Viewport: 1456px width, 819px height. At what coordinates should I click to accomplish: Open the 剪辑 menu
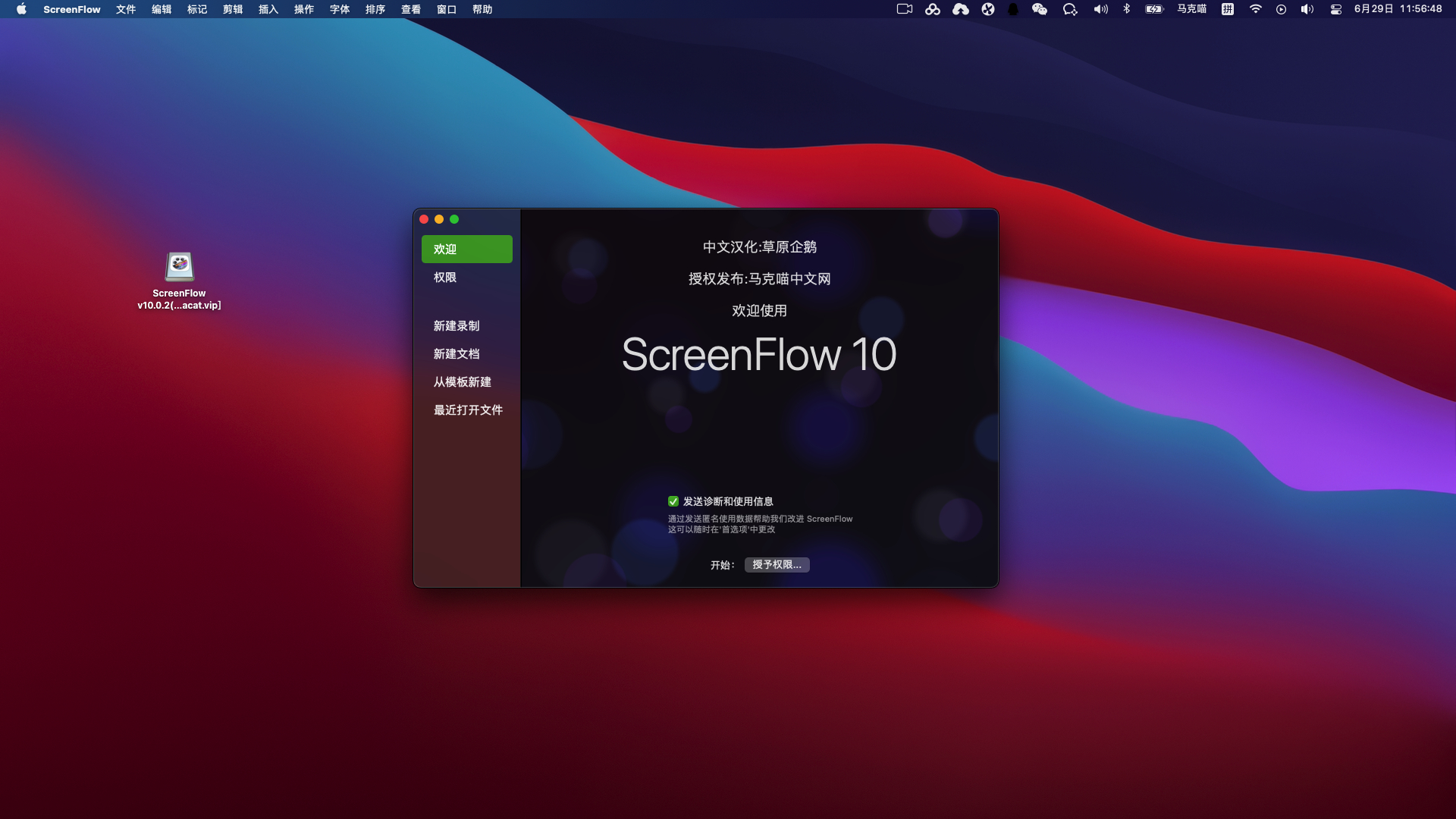point(233,9)
